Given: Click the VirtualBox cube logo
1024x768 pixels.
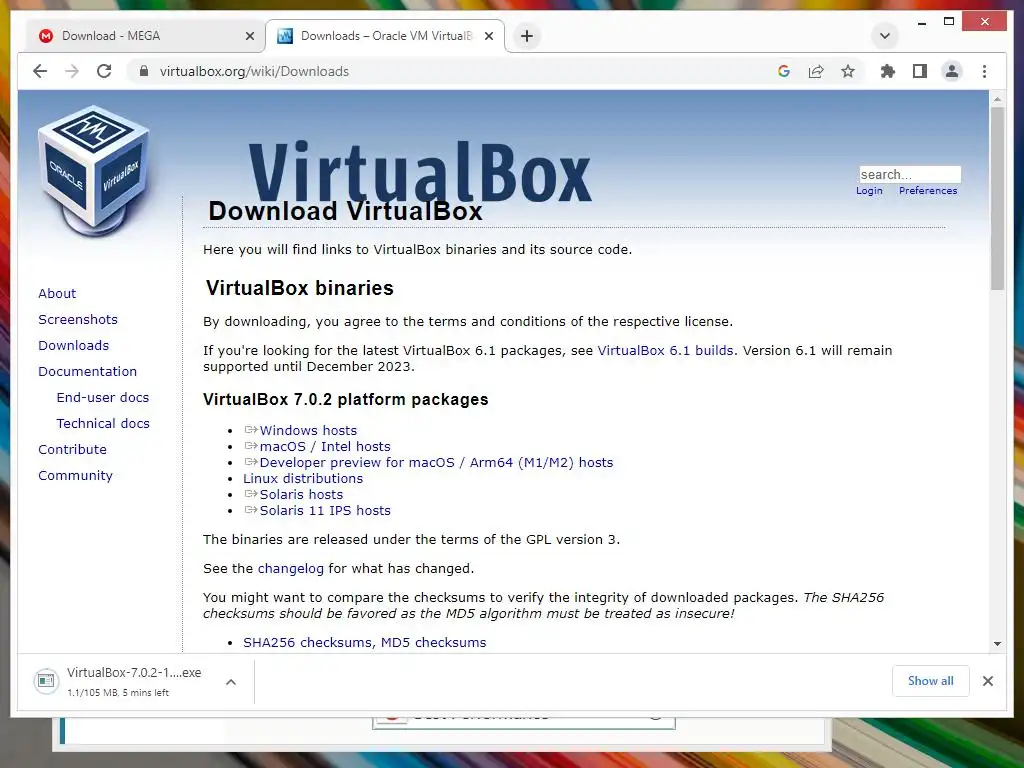Looking at the screenshot, I should (94, 171).
